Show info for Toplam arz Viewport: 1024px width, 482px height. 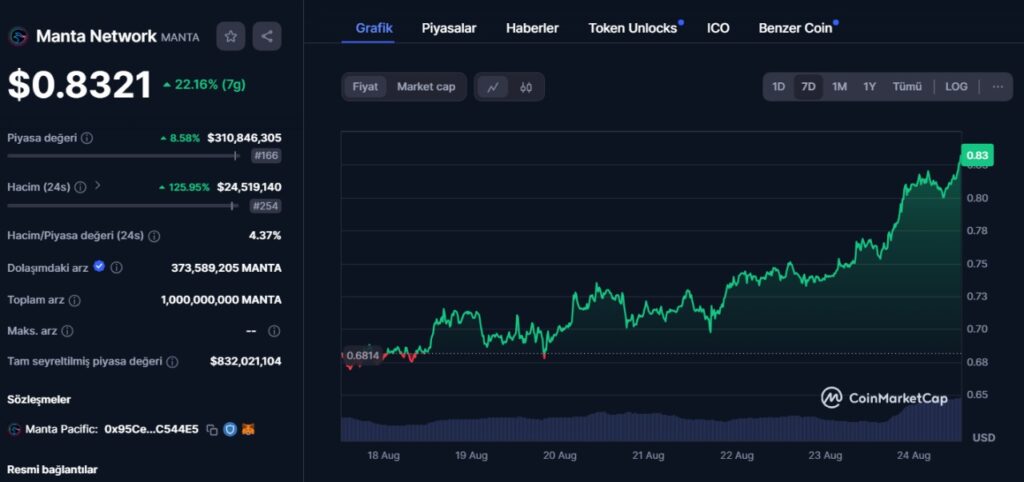[75, 300]
